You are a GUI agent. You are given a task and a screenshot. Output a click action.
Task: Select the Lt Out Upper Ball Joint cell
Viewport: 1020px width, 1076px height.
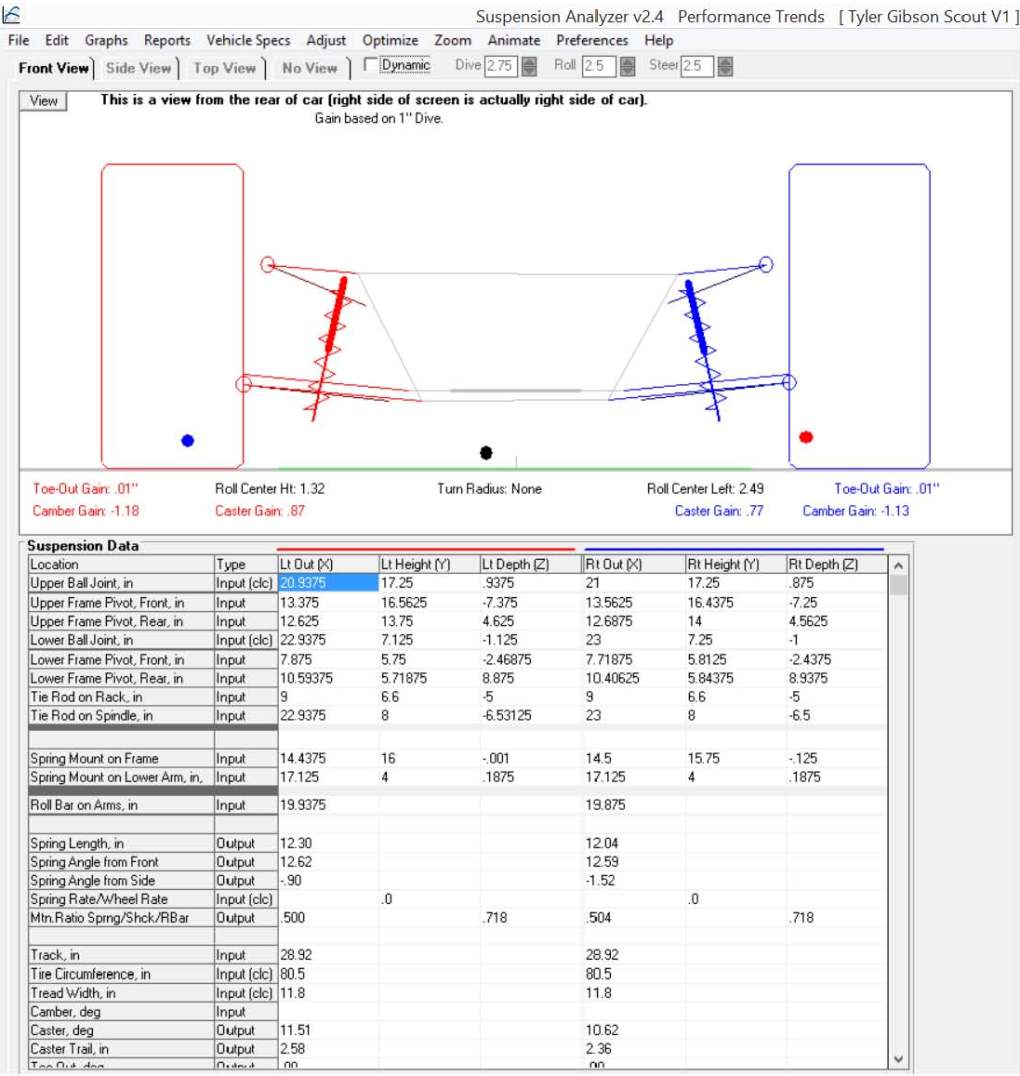pyautogui.click(x=328, y=583)
